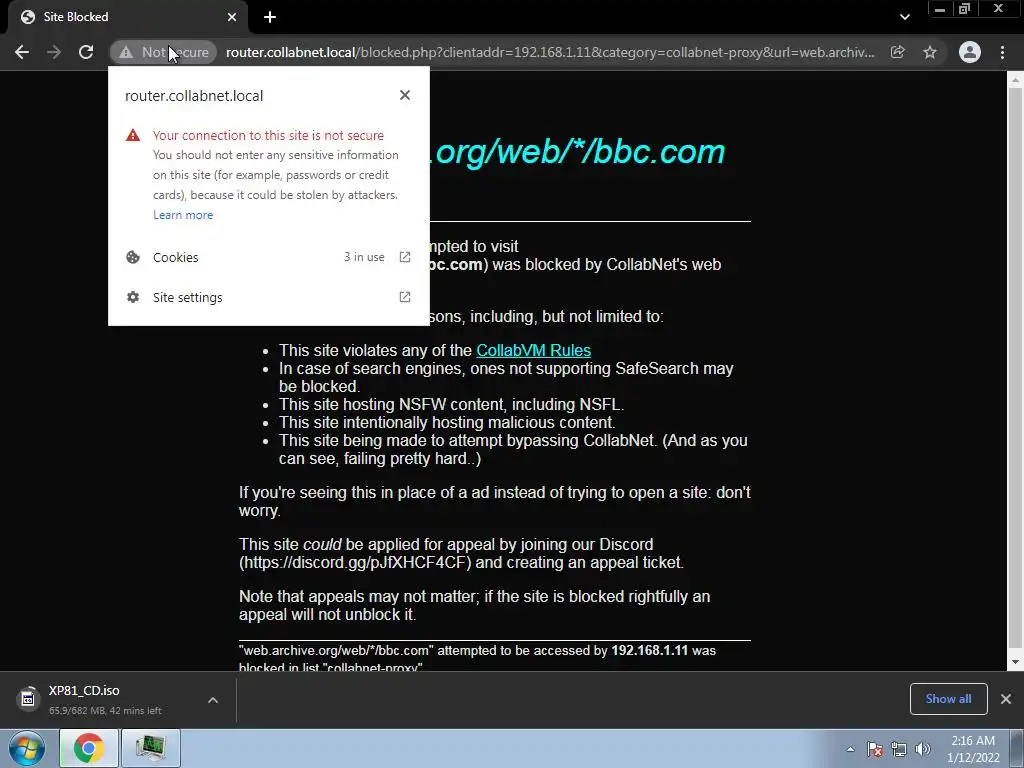This screenshot has height=768, width=1024.
Task: Close the Site Blocked tab
Action: (232, 17)
